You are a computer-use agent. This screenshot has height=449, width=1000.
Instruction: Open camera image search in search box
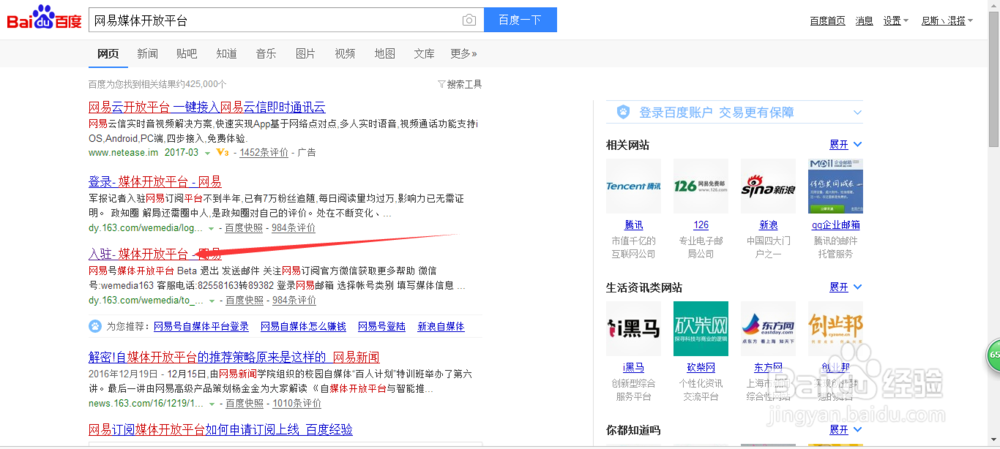(x=469, y=20)
